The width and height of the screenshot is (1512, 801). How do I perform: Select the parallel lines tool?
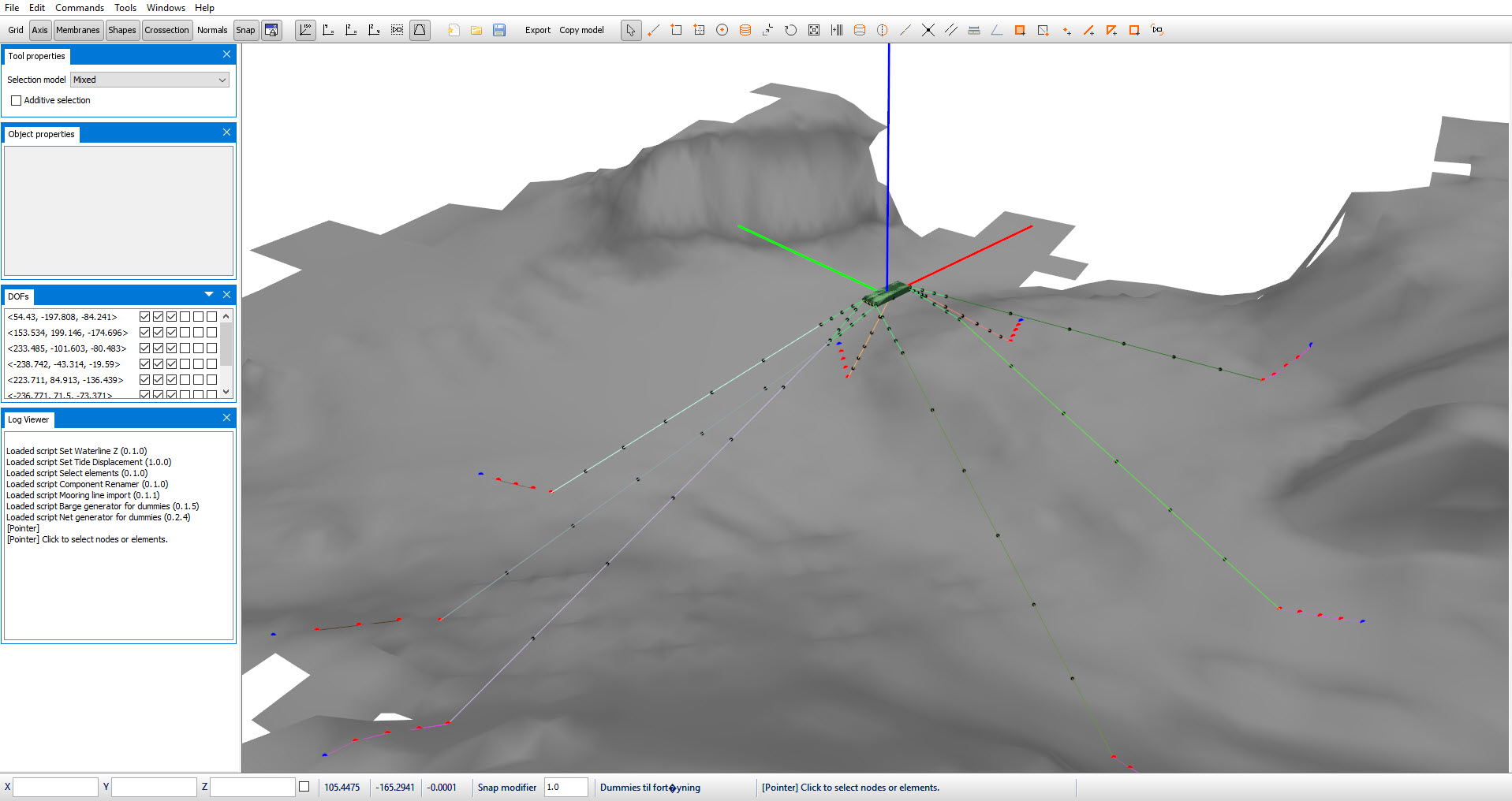(x=951, y=30)
